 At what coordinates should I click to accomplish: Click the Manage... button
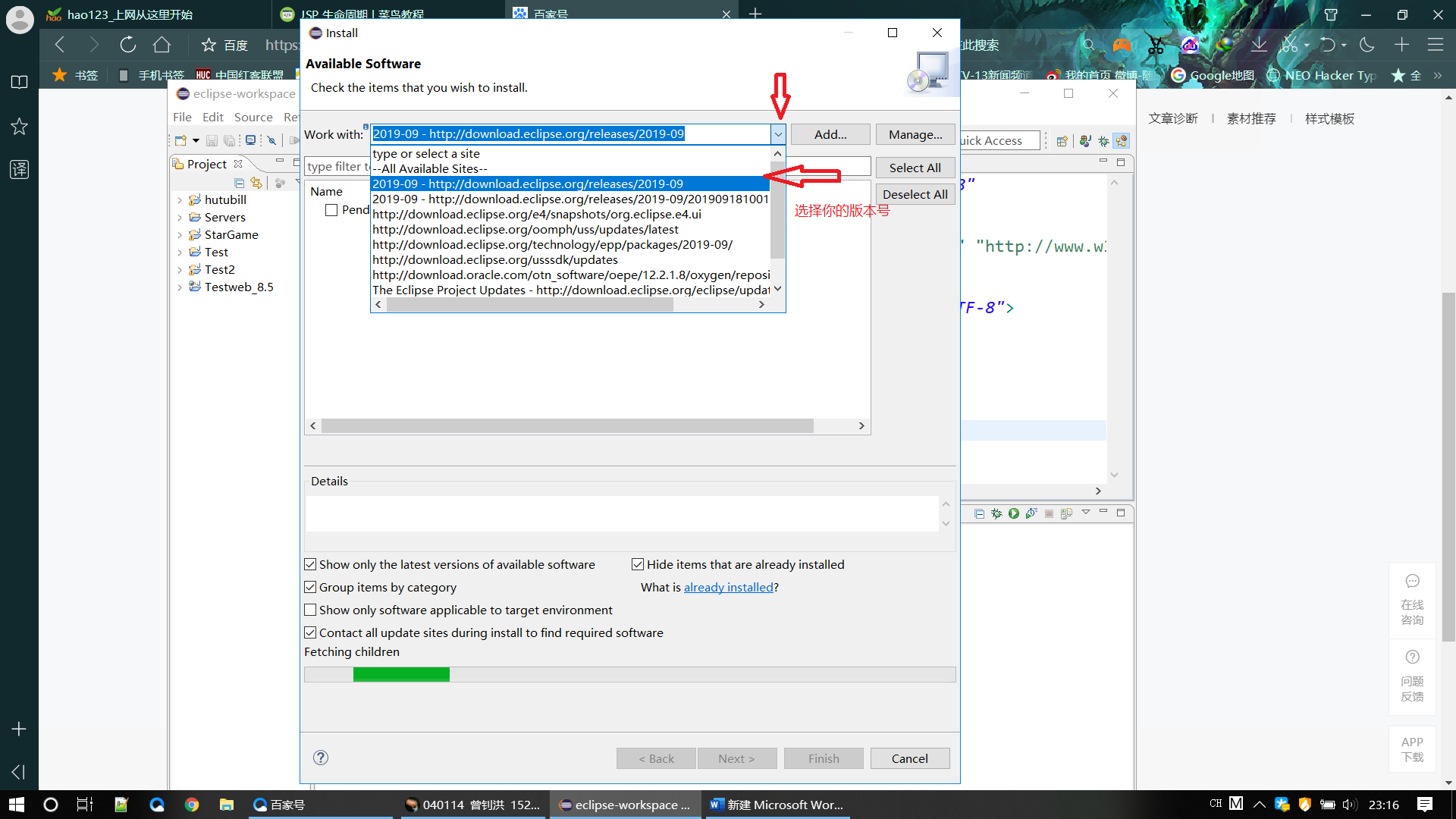click(915, 134)
